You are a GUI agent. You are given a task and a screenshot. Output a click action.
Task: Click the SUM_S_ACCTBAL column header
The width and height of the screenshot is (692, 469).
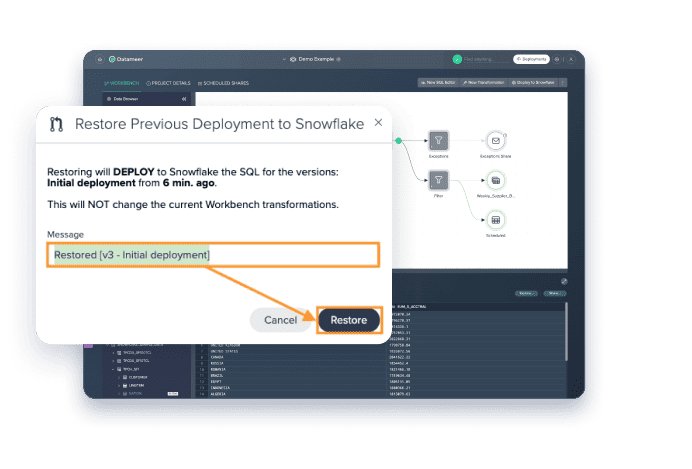411,307
